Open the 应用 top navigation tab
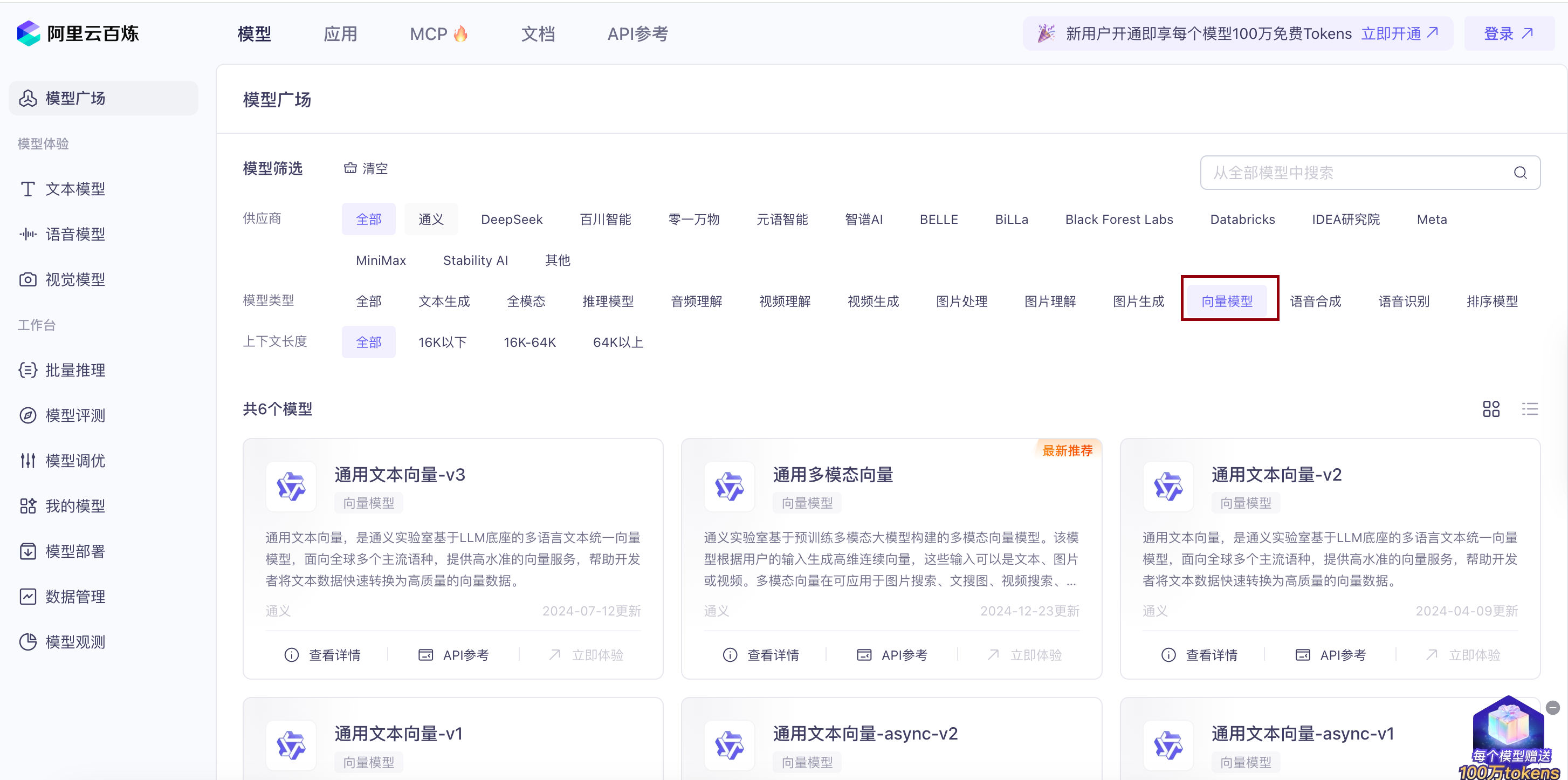 tap(340, 33)
